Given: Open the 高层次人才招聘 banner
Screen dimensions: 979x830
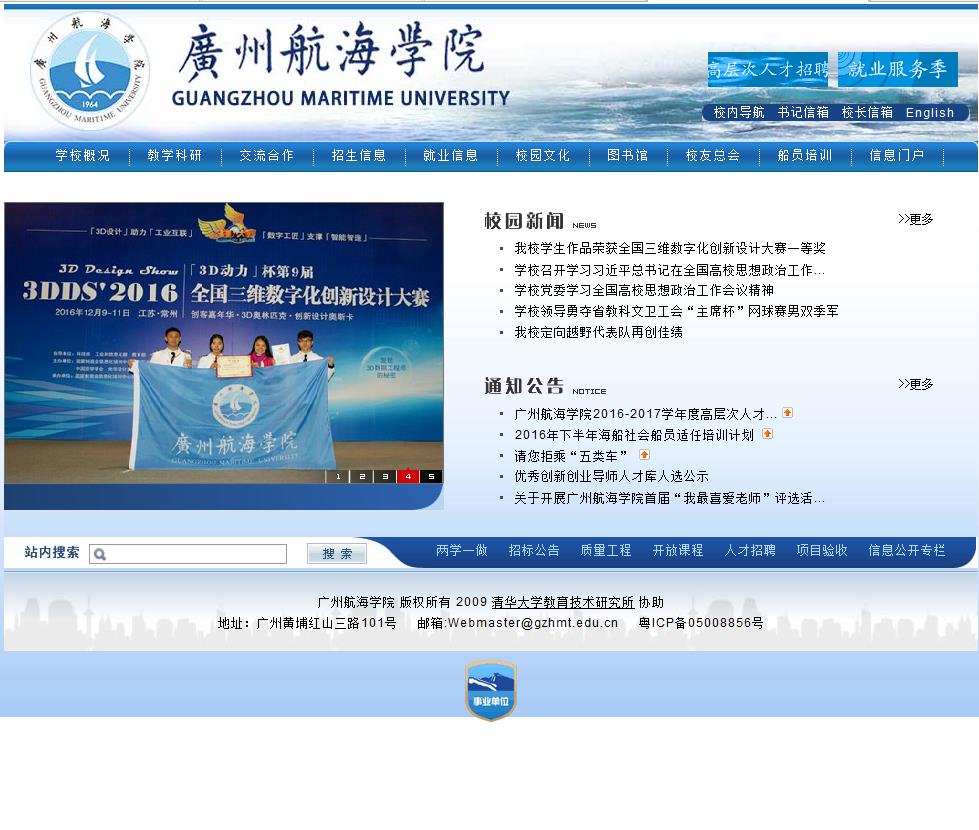Looking at the screenshot, I should pyautogui.click(x=767, y=69).
